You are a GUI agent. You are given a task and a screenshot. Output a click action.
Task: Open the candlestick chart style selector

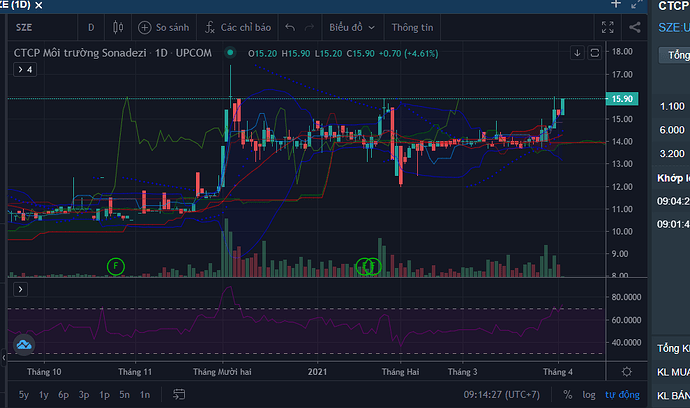point(118,27)
